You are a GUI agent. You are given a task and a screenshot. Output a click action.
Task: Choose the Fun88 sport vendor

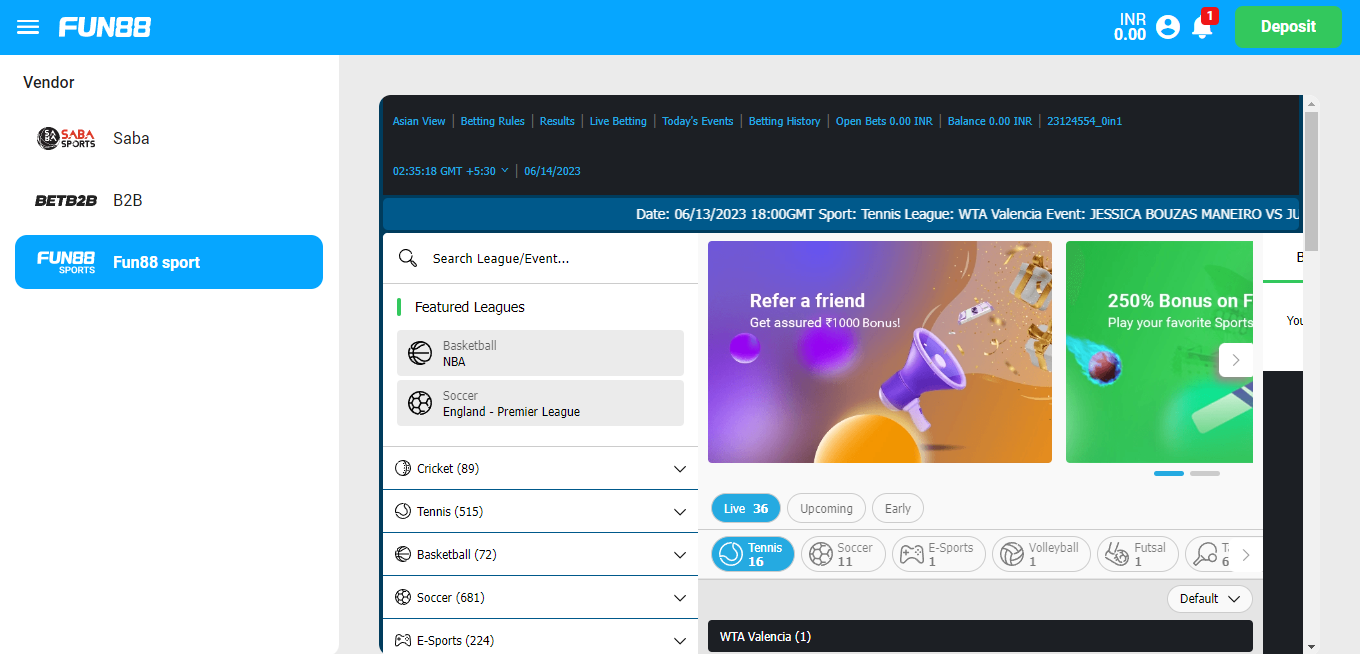(x=169, y=262)
